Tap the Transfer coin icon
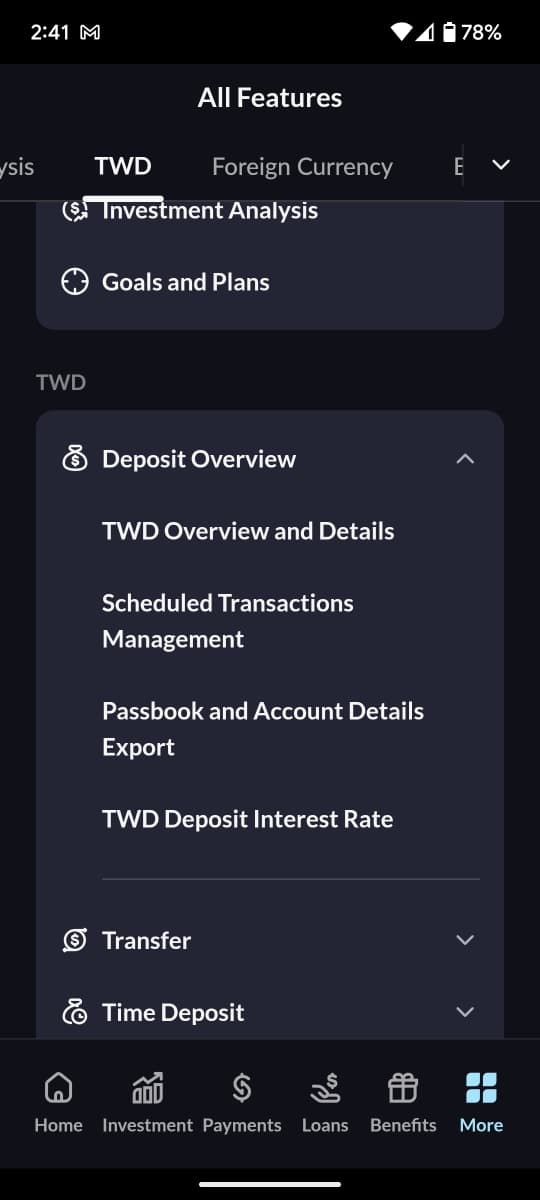Viewport: 540px width, 1200px height. point(75,940)
